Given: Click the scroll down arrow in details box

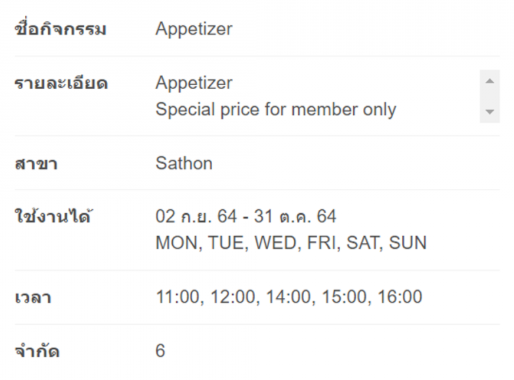Looking at the screenshot, I should (490, 112).
